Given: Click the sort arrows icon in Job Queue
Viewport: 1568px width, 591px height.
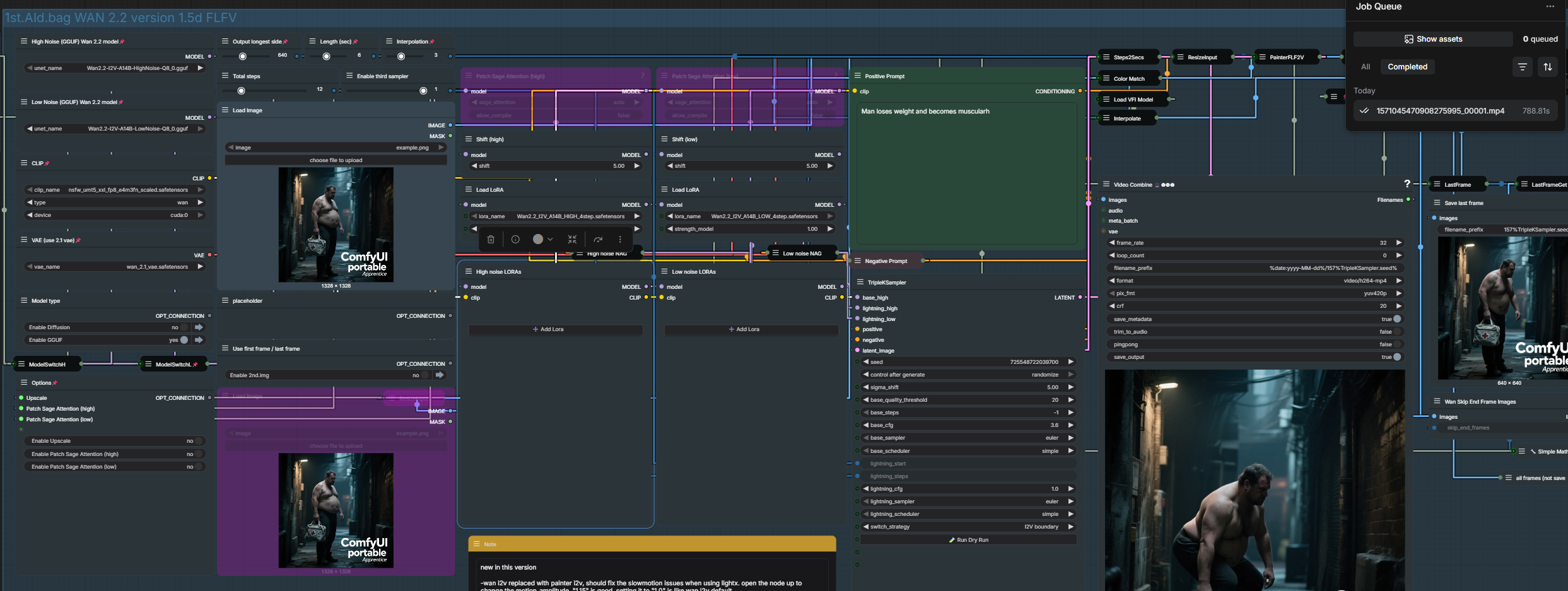Looking at the screenshot, I should pos(1547,67).
